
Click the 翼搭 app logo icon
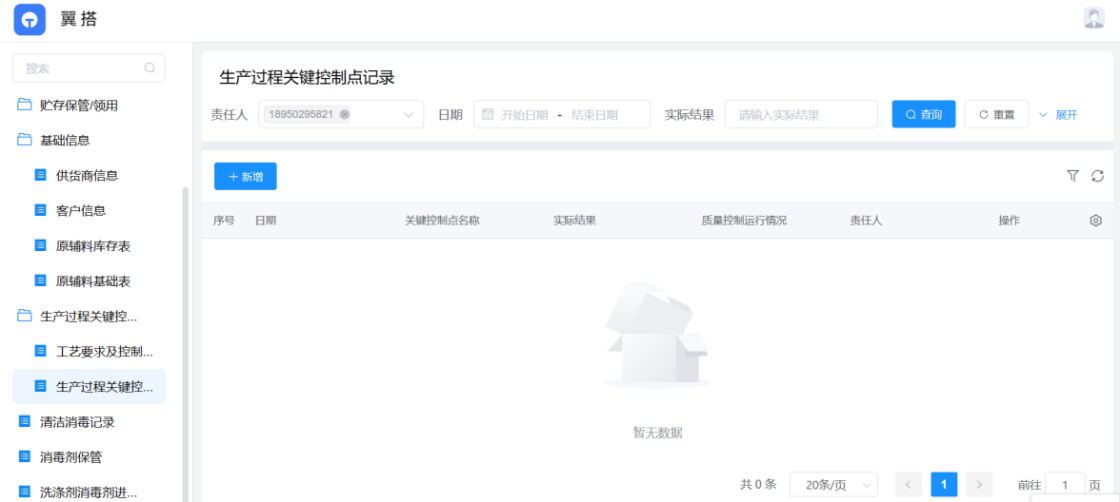30,19
